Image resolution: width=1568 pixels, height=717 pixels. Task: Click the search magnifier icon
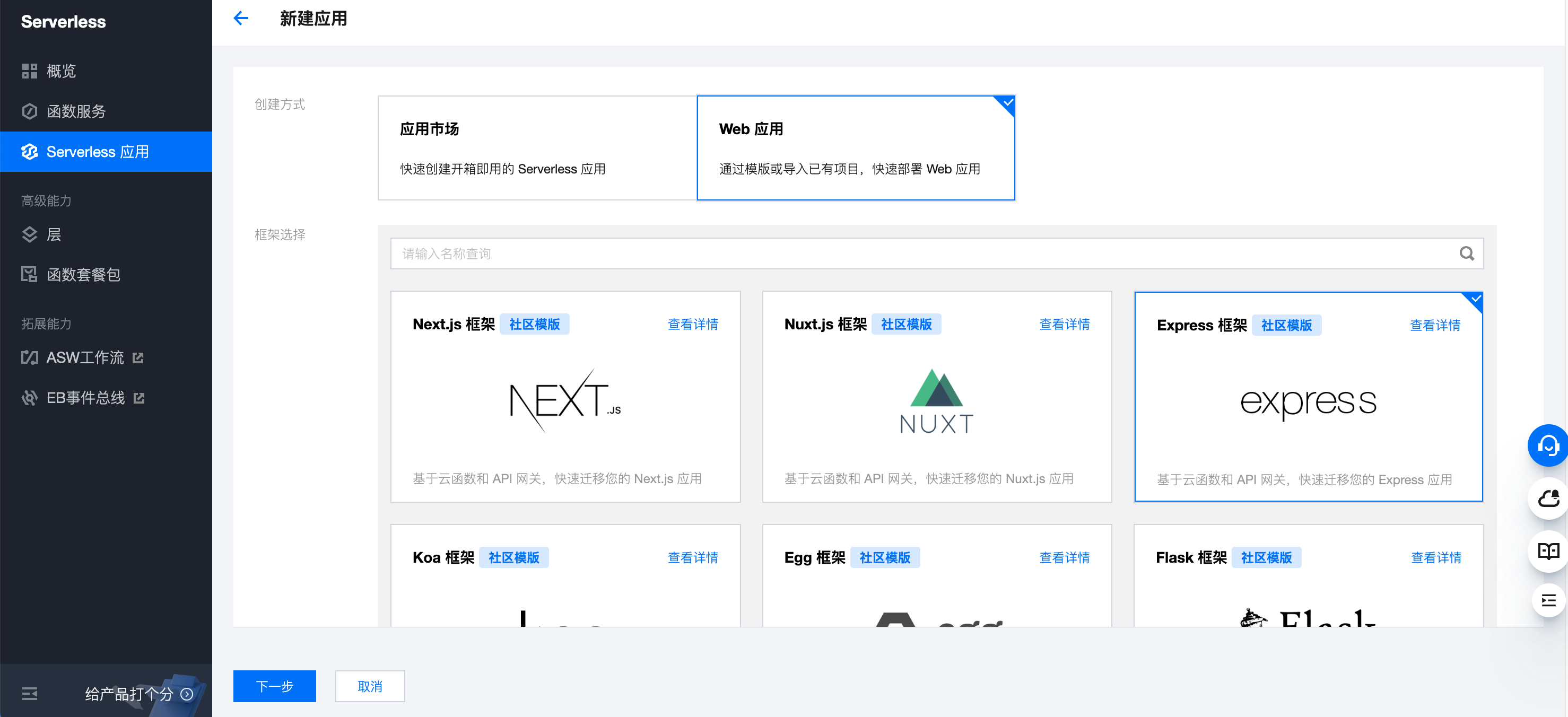tap(1466, 253)
